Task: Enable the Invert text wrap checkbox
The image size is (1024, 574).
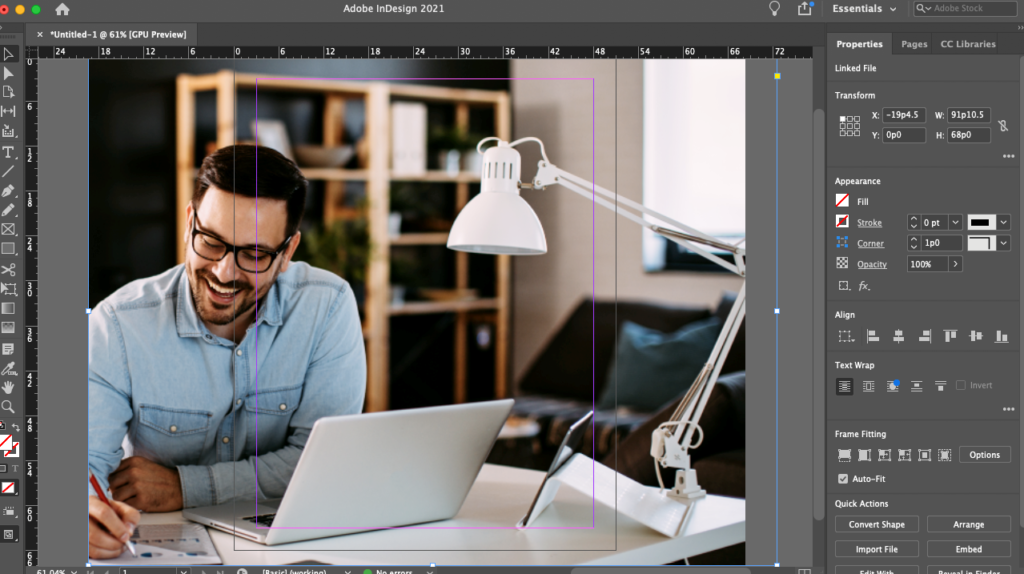Action: (x=961, y=385)
